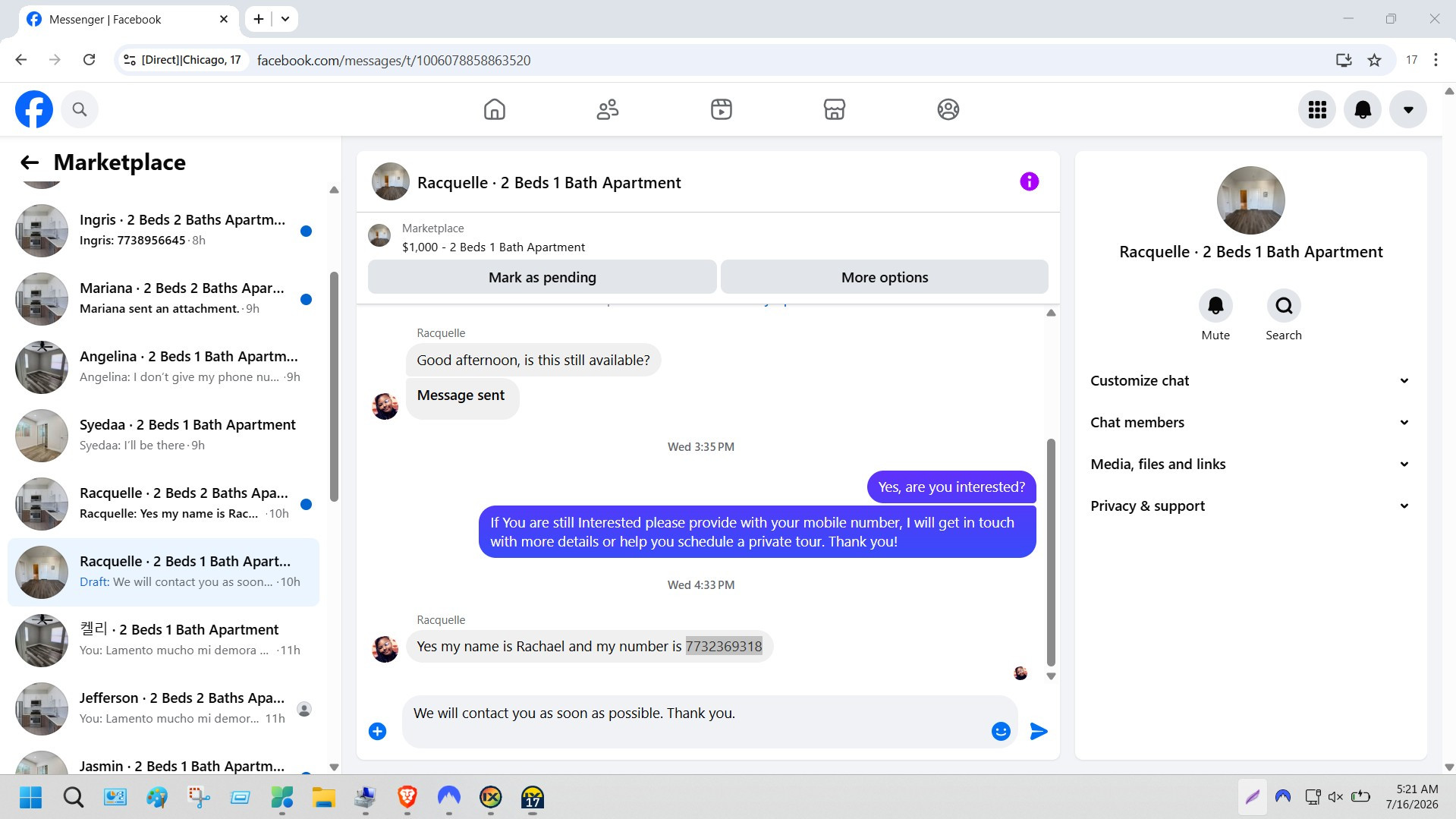Viewport: 1456px width, 819px height.
Task: Click the chat messages scrollbar down arrow
Action: 1051,676
